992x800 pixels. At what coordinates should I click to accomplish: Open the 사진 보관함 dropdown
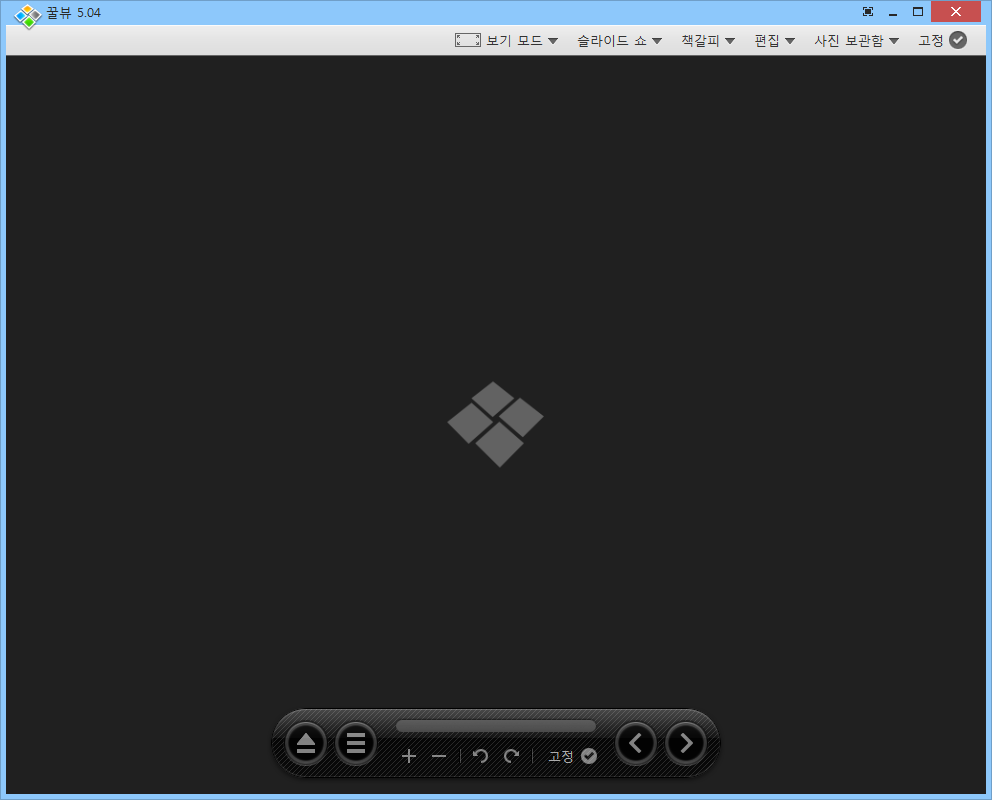[856, 40]
